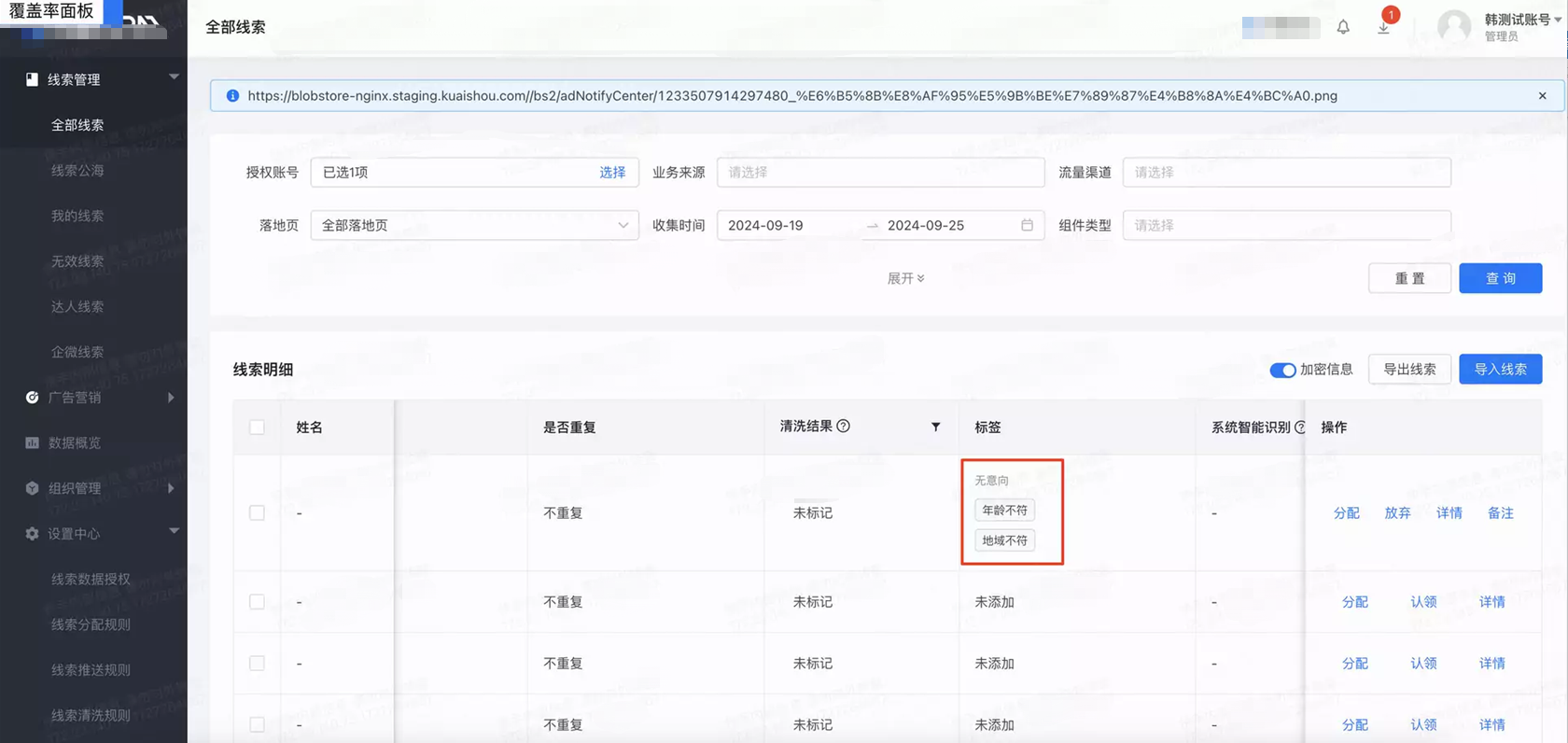The height and width of the screenshot is (743, 1568).
Task: Check the third row's checkbox
Action: [x=257, y=663]
